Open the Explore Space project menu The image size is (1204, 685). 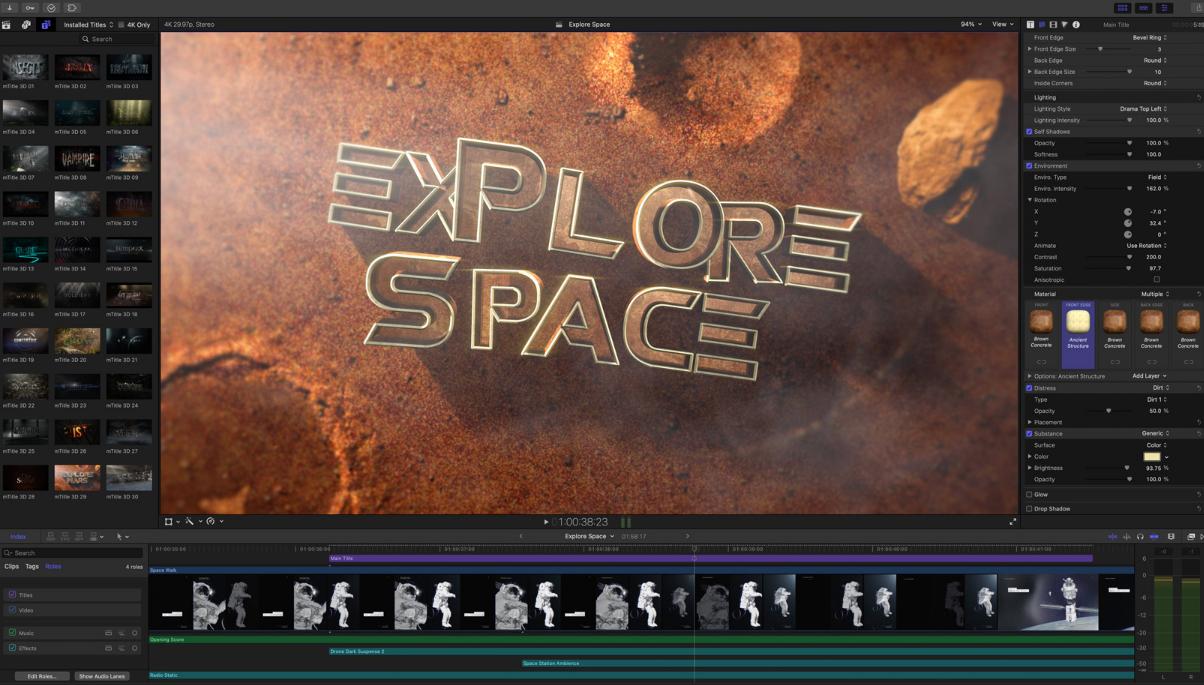[x=588, y=535]
